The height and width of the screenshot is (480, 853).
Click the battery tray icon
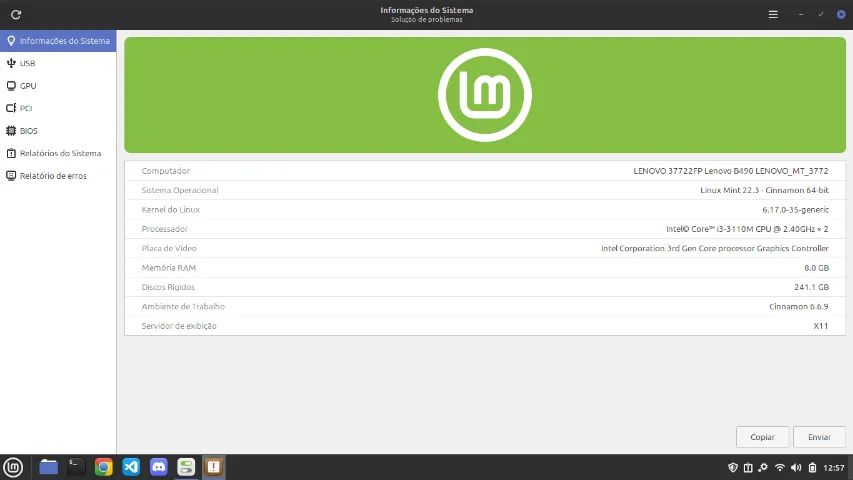(x=812, y=467)
